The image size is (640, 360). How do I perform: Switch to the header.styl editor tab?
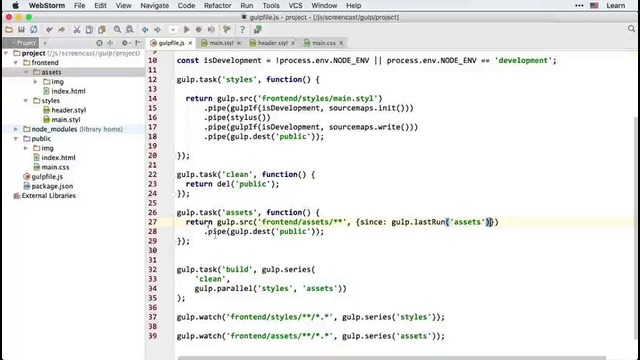[x=272, y=43]
